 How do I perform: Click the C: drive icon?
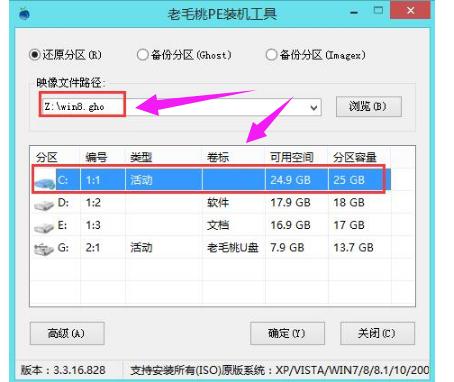(x=45, y=182)
